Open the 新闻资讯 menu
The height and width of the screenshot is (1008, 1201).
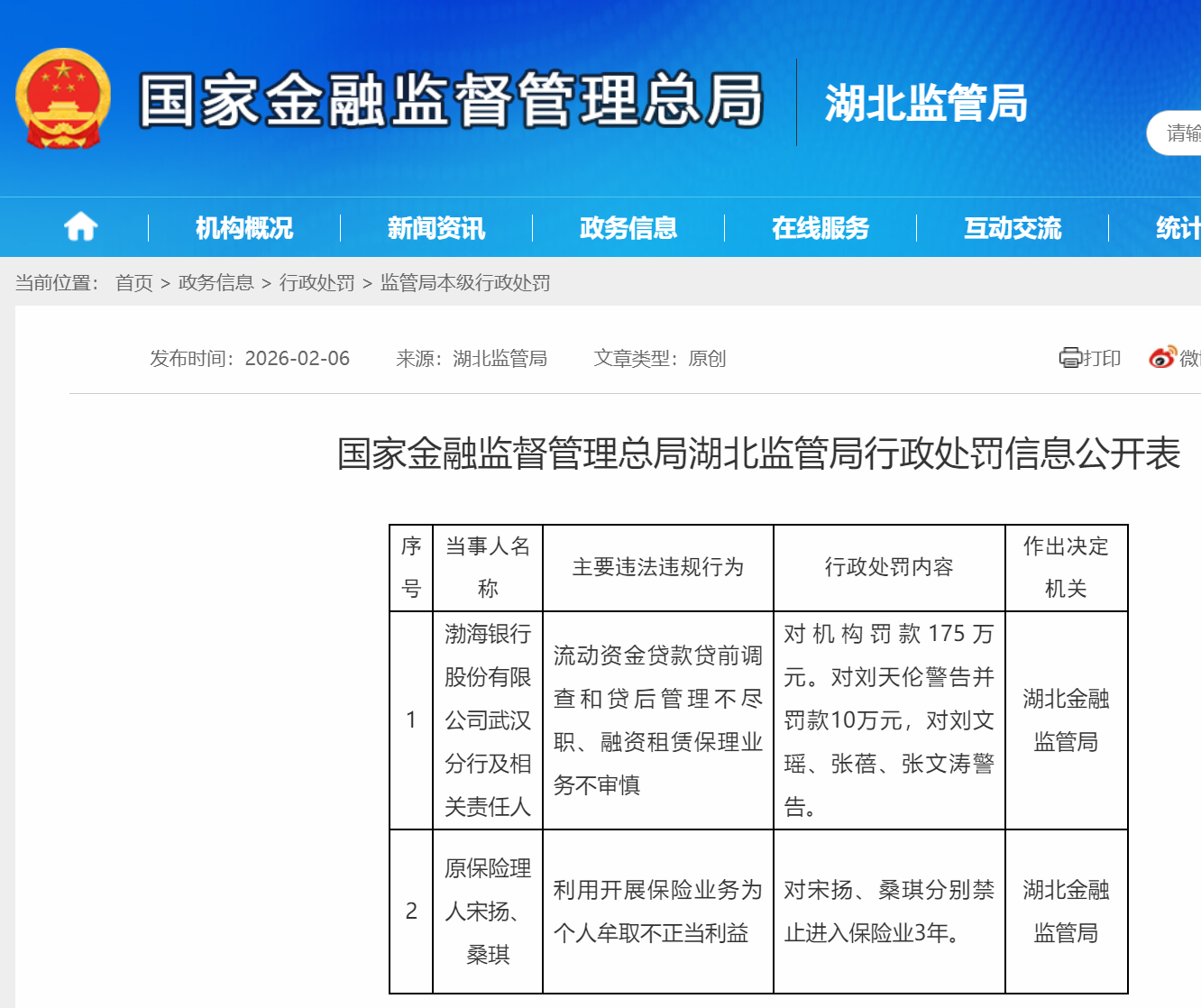click(436, 228)
